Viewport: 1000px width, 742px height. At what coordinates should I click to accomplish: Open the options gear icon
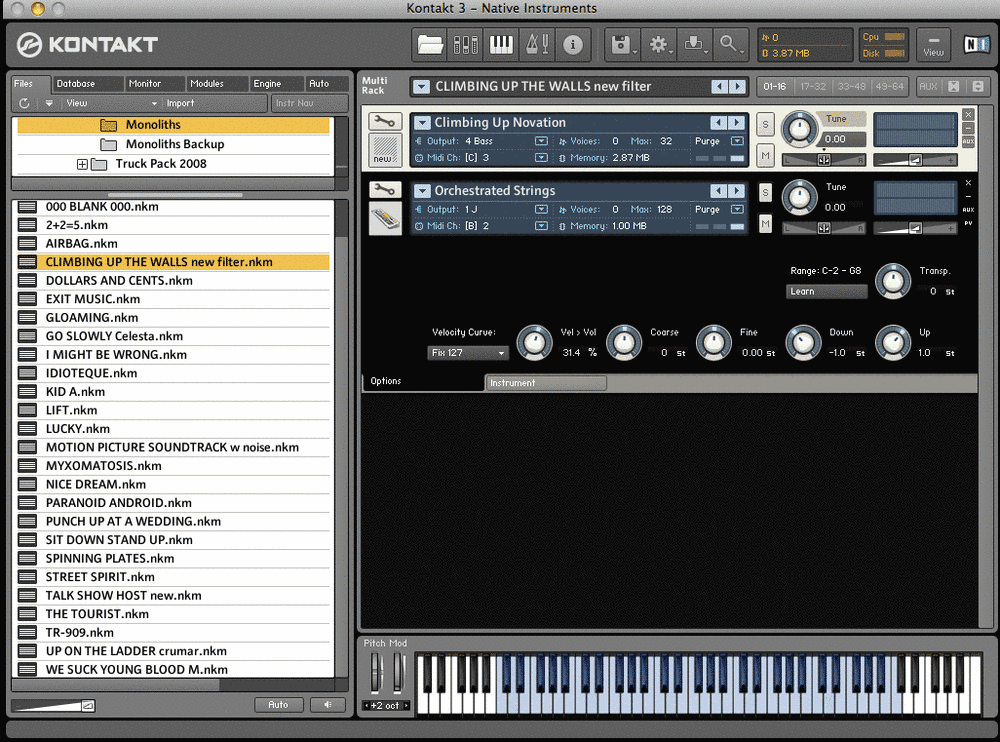point(659,45)
